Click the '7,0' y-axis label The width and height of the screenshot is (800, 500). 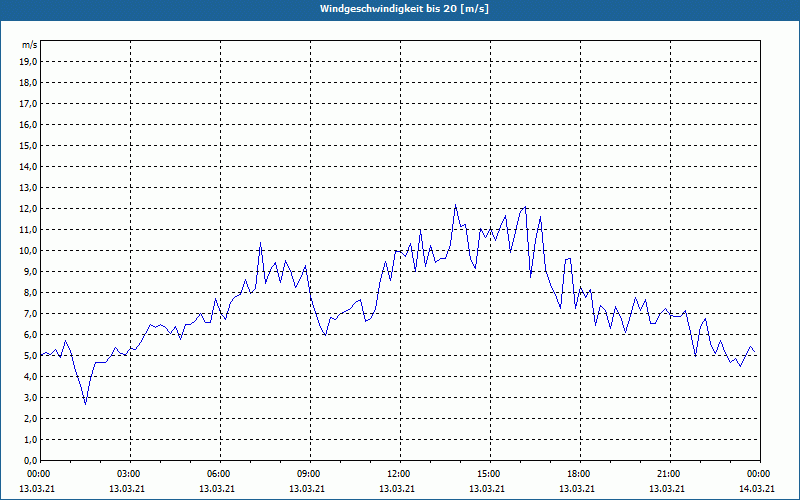30,314
